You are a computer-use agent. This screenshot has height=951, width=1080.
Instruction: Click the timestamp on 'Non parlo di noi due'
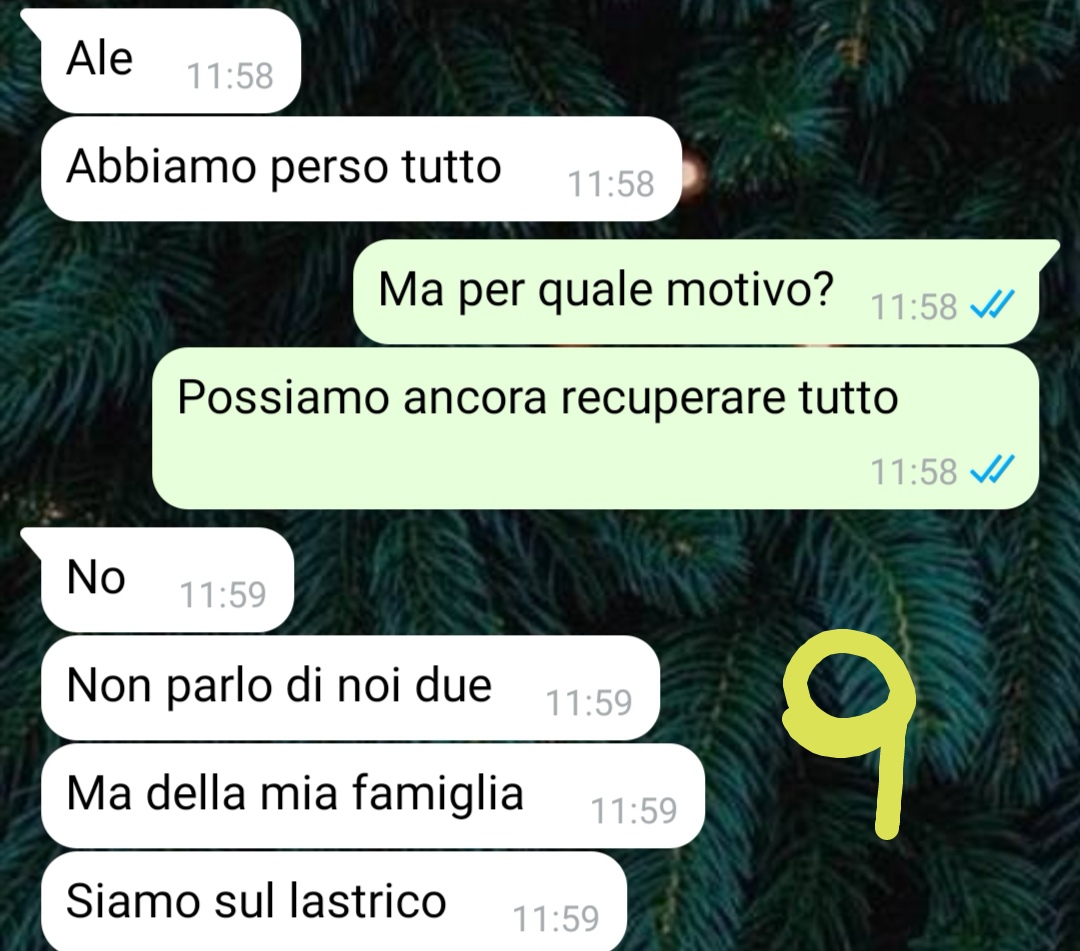click(588, 703)
